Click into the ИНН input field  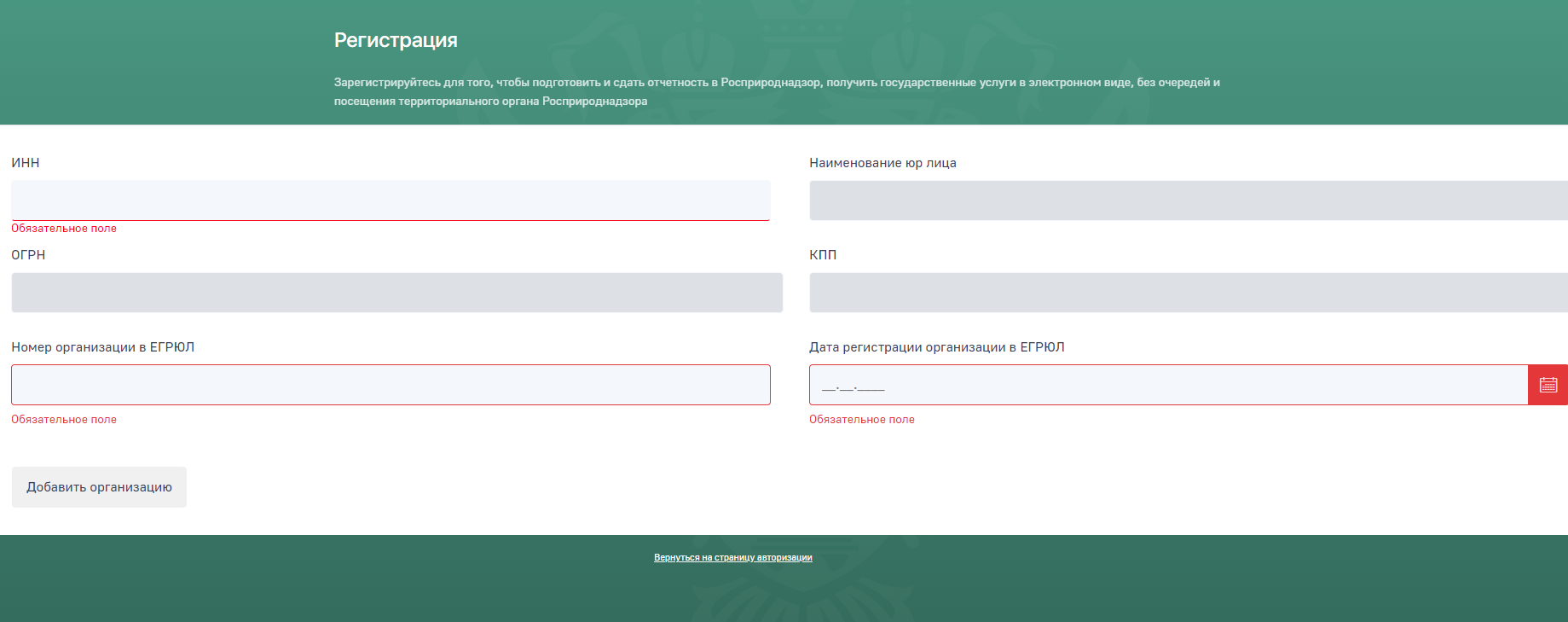click(391, 201)
